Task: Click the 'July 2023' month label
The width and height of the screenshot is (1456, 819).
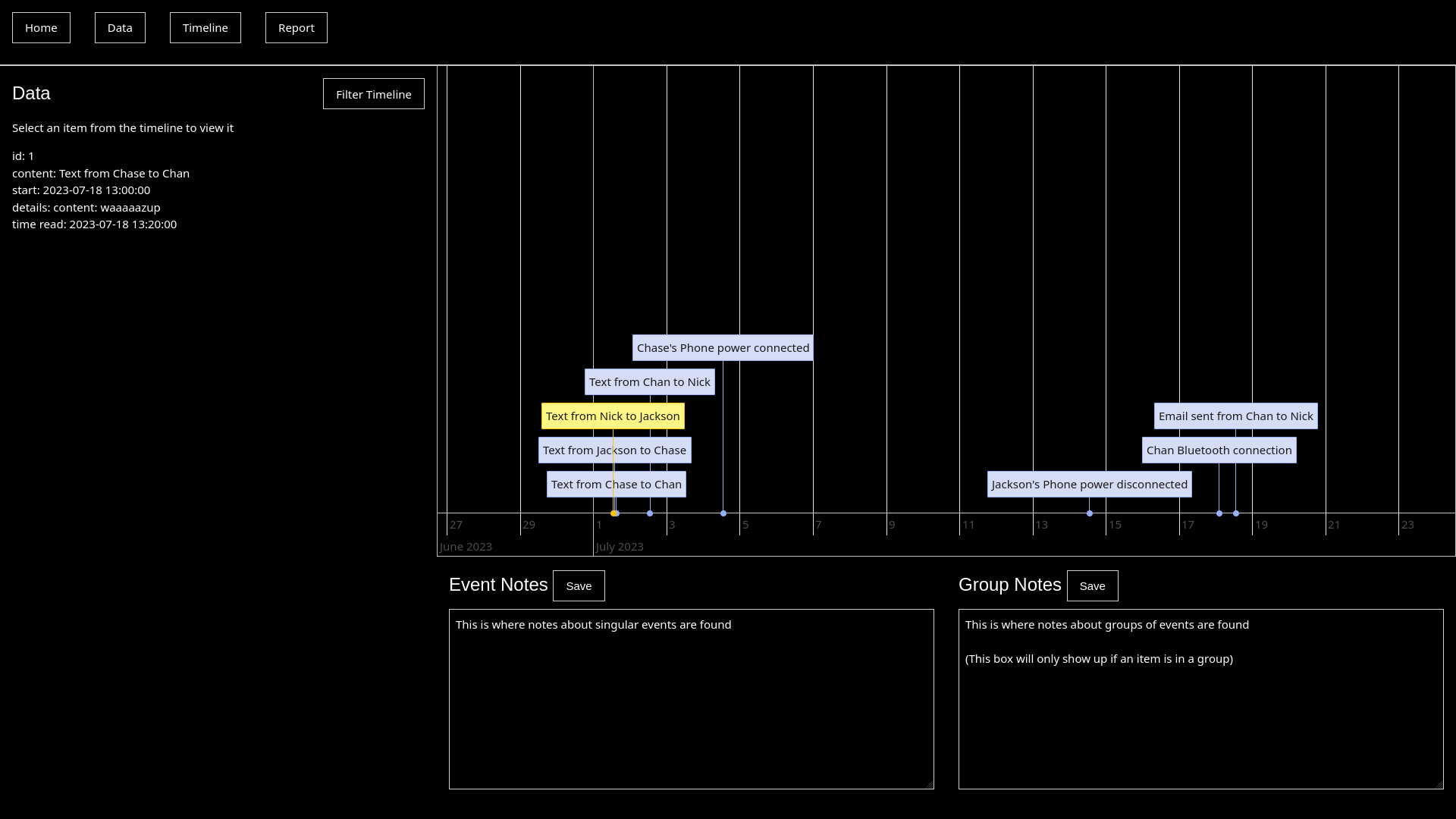Action: tap(620, 547)
